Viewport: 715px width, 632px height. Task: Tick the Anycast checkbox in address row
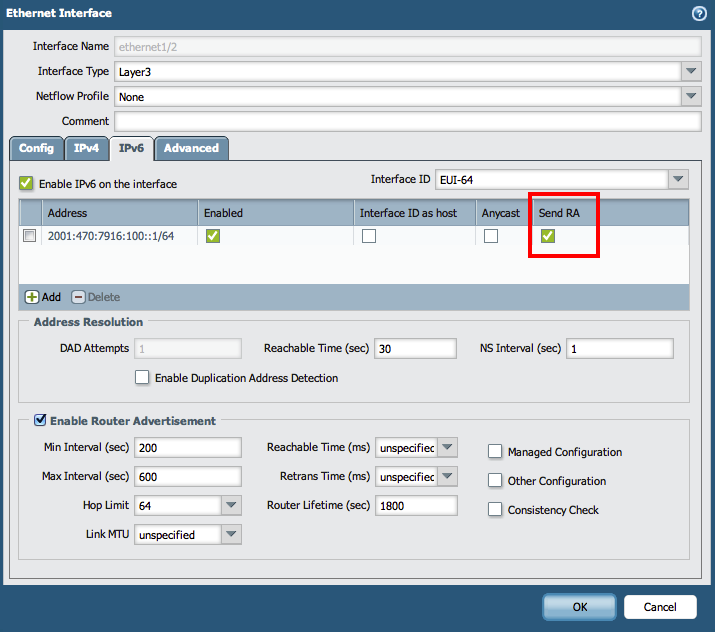491,236
